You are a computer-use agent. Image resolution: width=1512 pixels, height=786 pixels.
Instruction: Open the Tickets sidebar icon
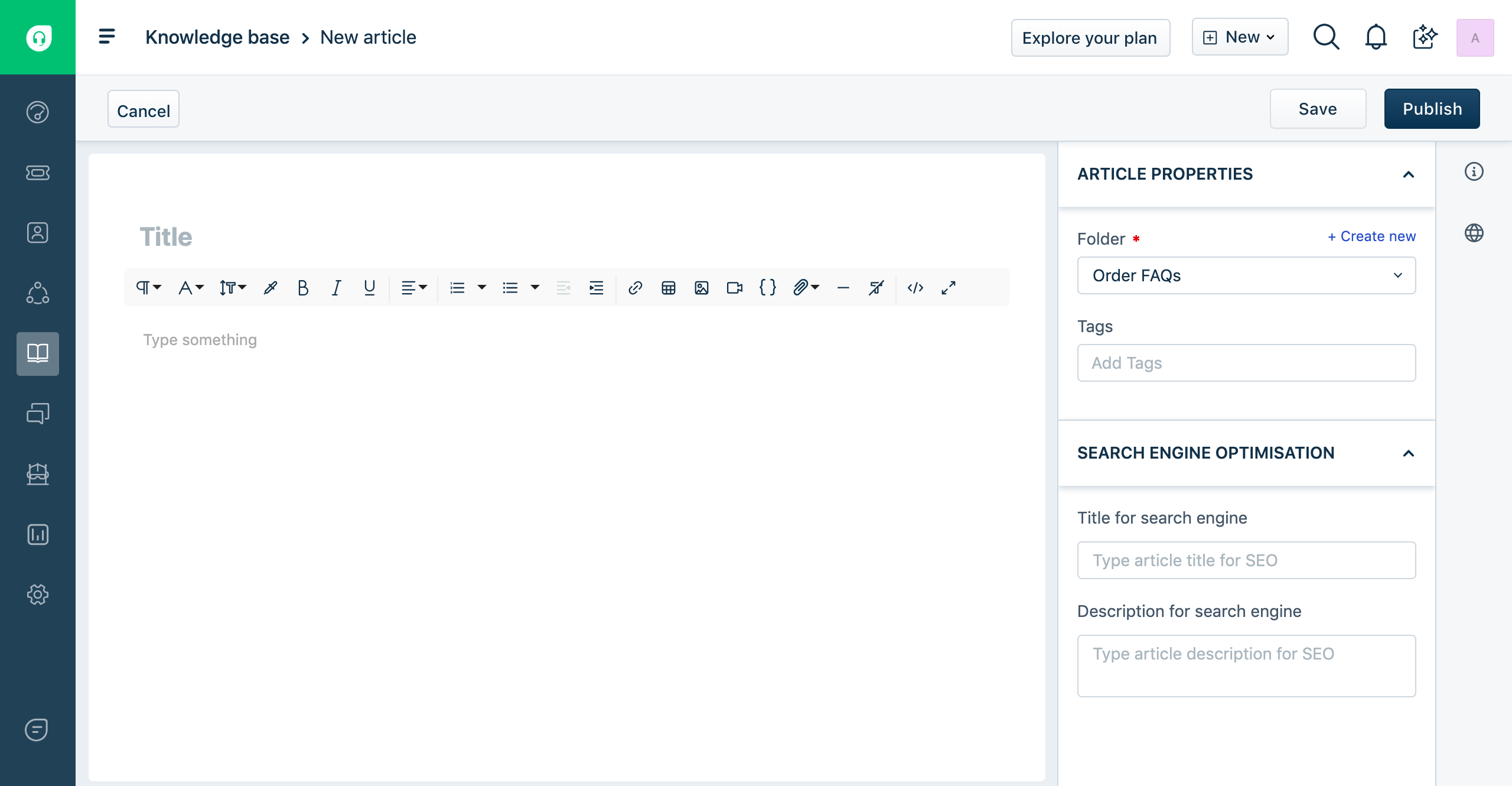coord(38,173)
